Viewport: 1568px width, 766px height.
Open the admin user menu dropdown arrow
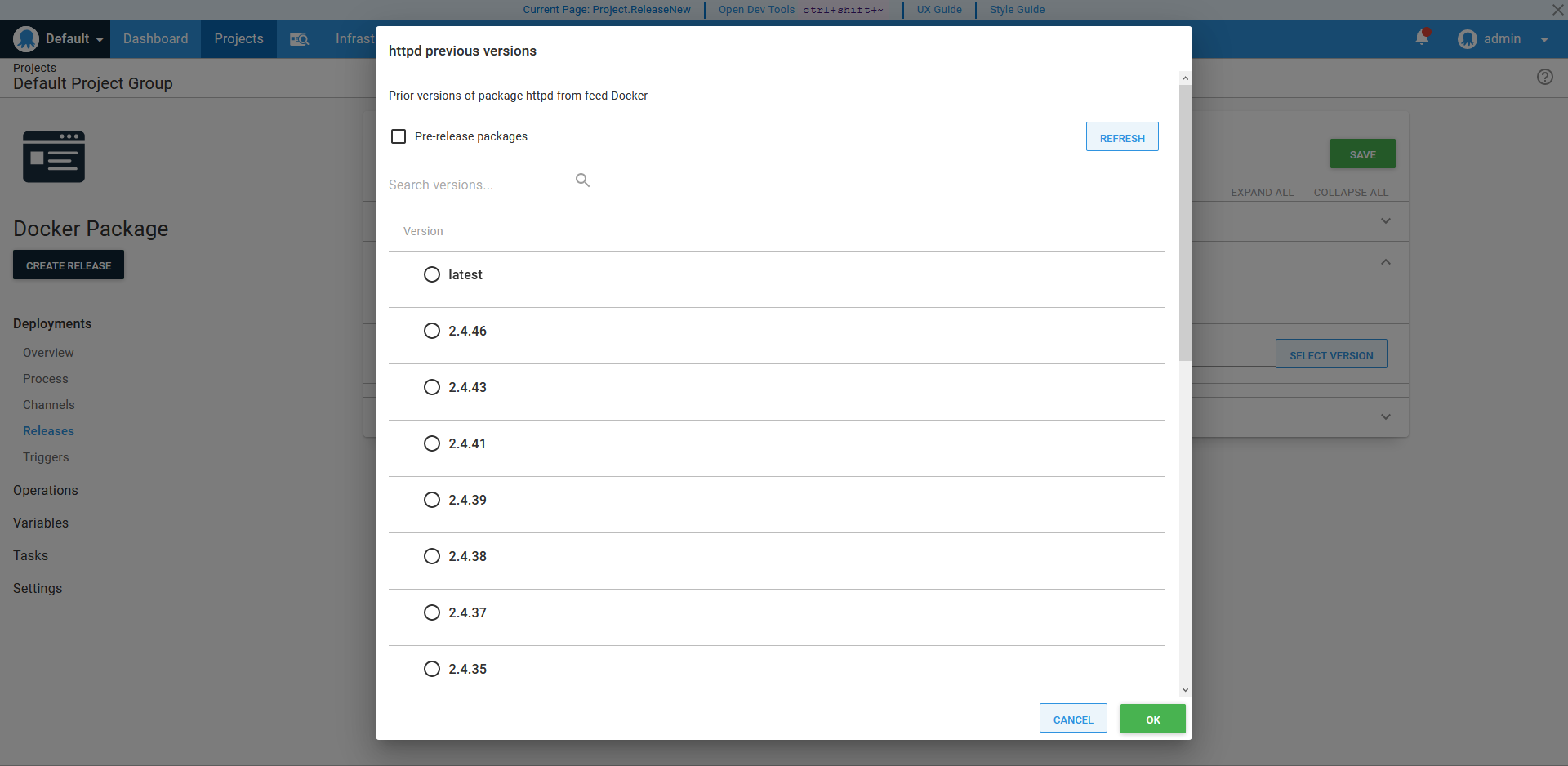[1544, 39]
